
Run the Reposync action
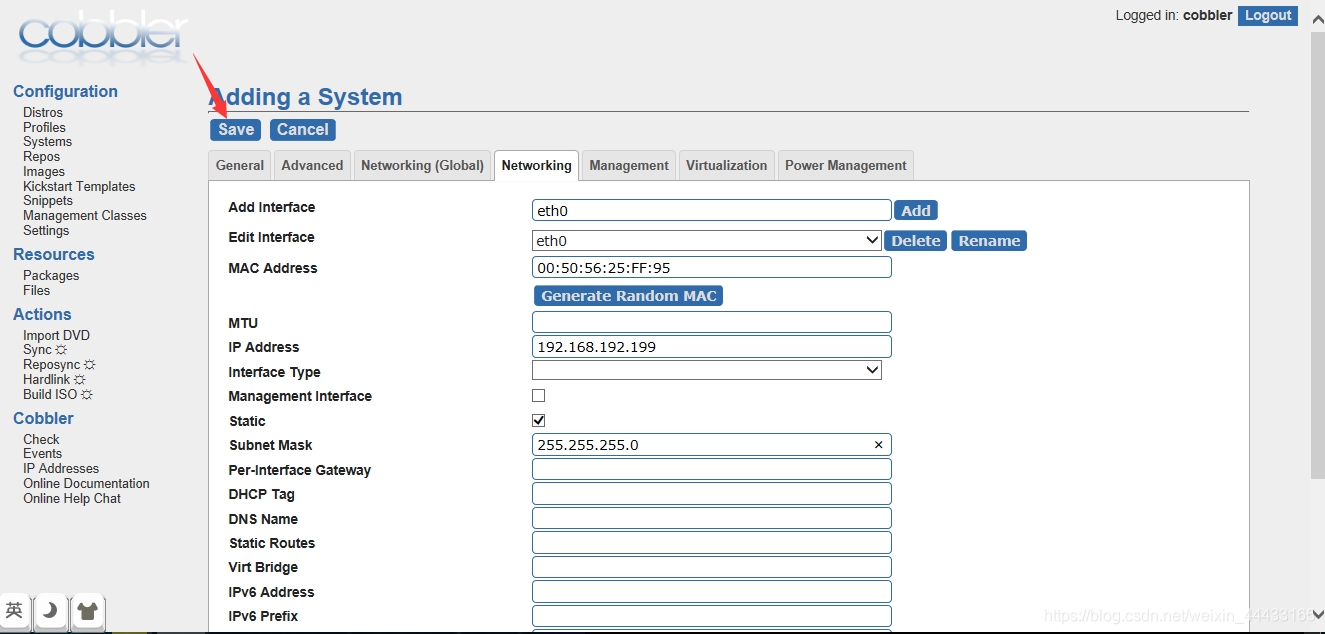click(59, 365)
